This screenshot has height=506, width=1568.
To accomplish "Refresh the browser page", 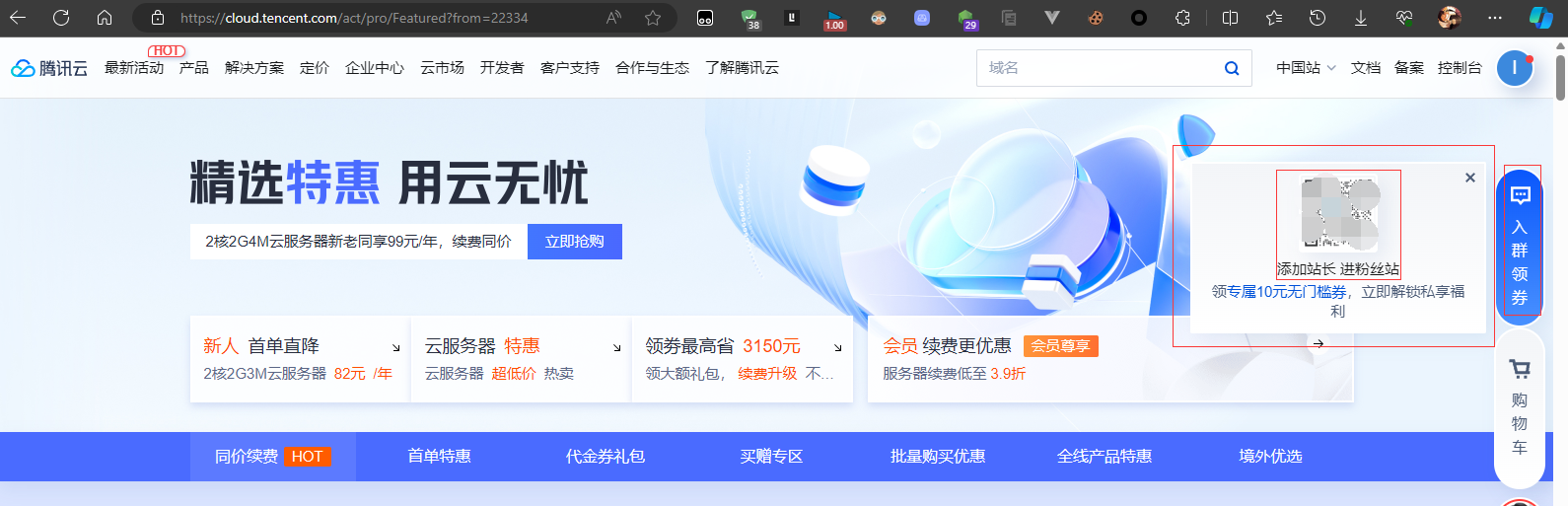I will click(x=61, y=18).
